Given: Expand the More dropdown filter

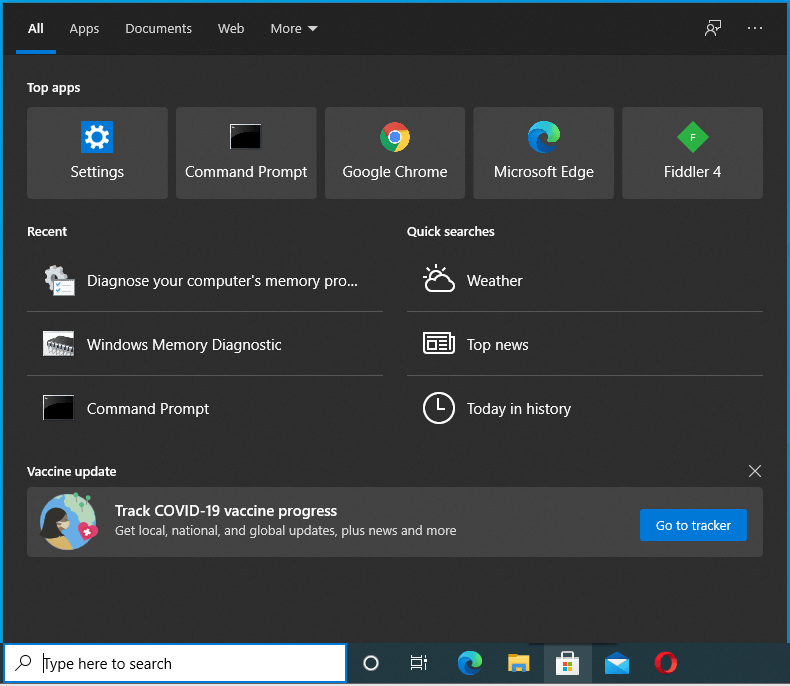Looking at the screenshot, I should coord(294,29).
